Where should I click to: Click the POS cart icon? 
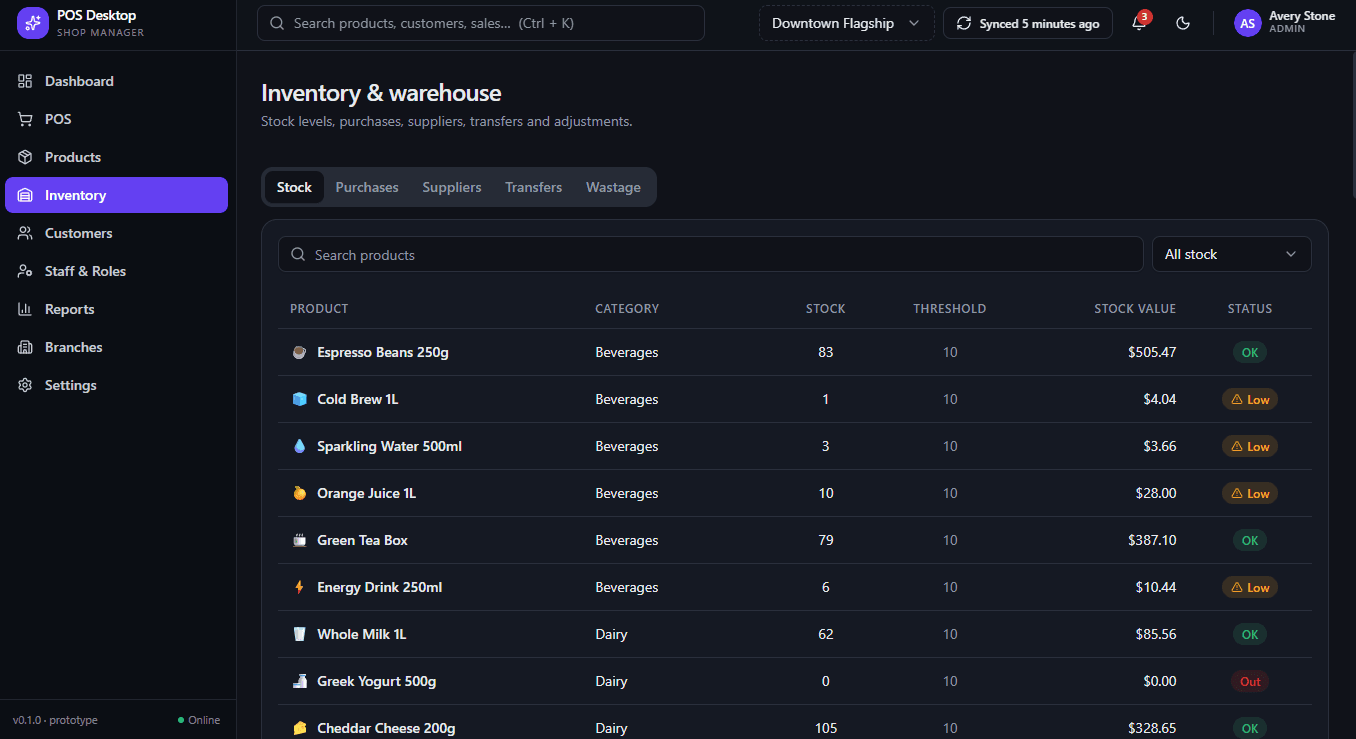point(25,119)
